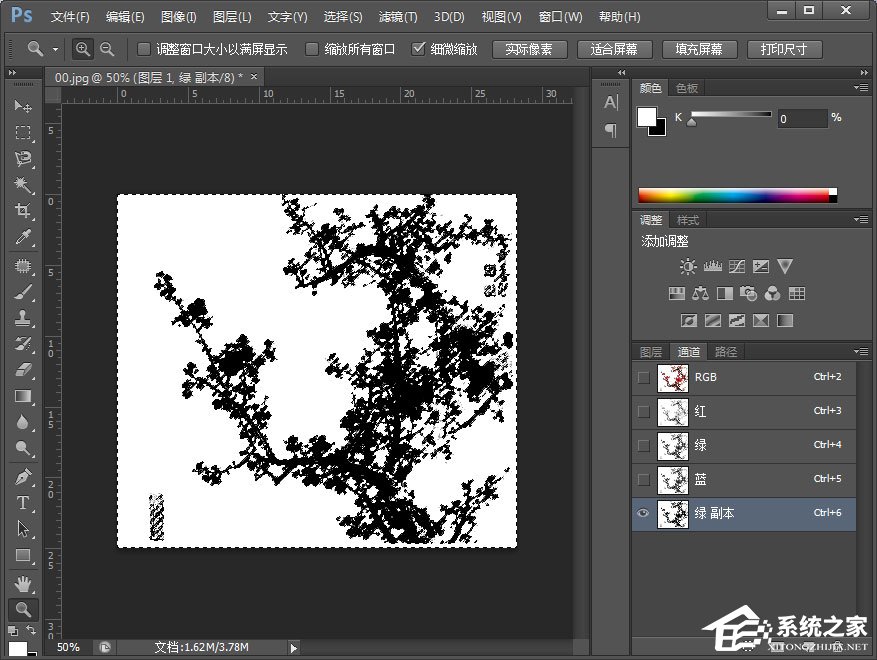Open the status bar info dropdown arrow

pyautogui.click(x=293, y=648)
